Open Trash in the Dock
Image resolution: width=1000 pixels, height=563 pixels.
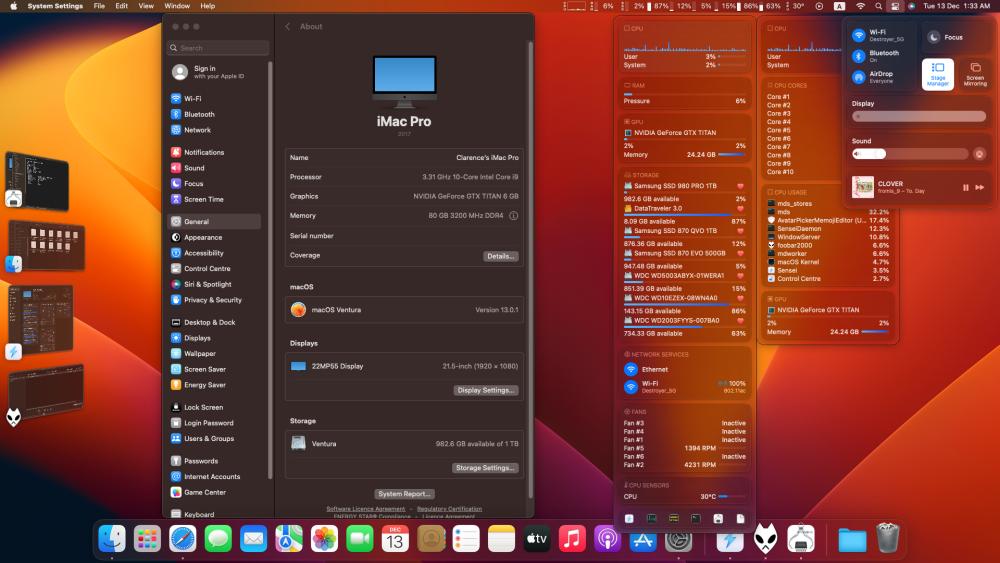888,539
